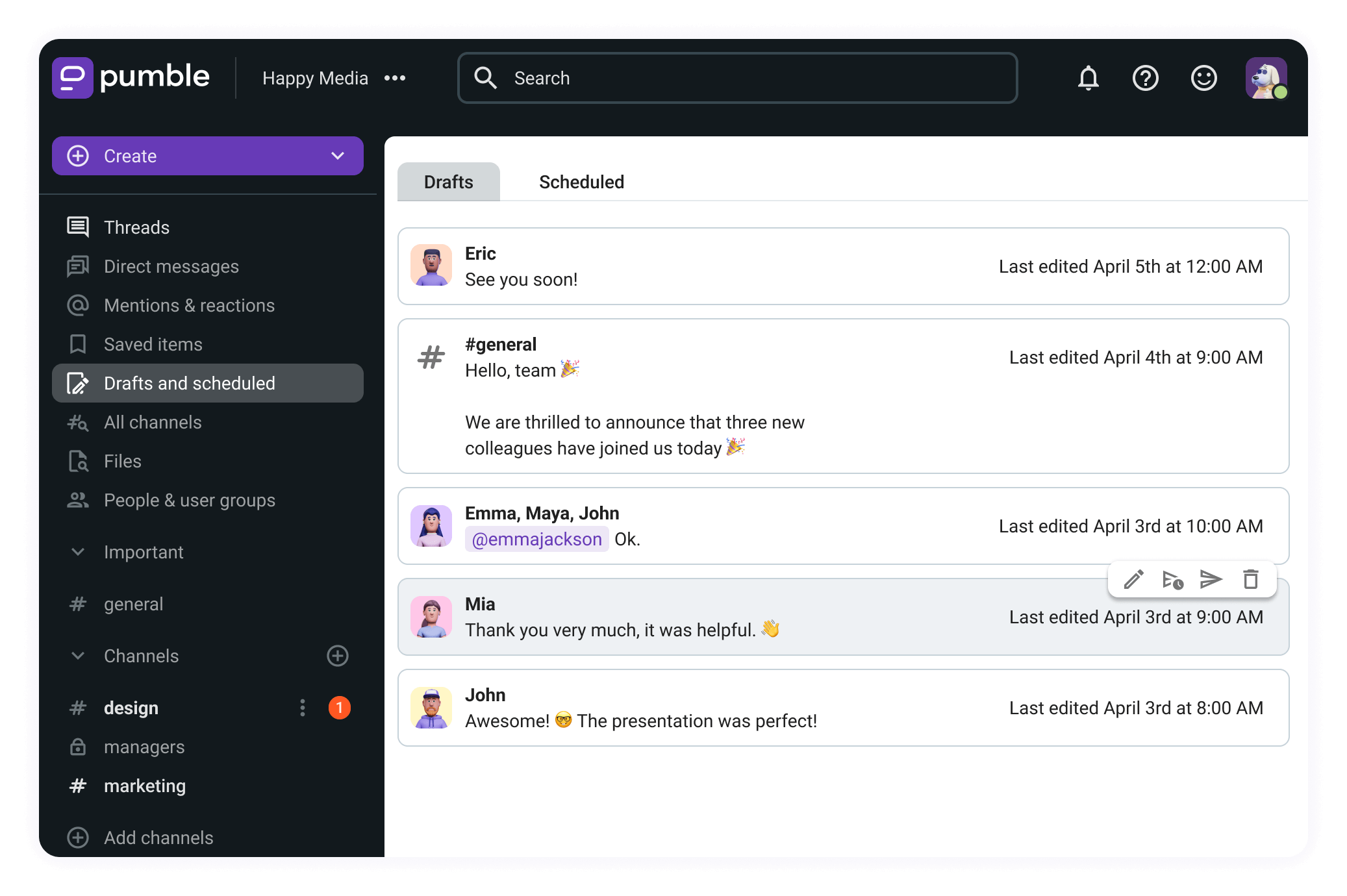Delete Mia's draft with the trash icon
This screenshot has height=896, width=1347.
click(x=1250, y=579)
